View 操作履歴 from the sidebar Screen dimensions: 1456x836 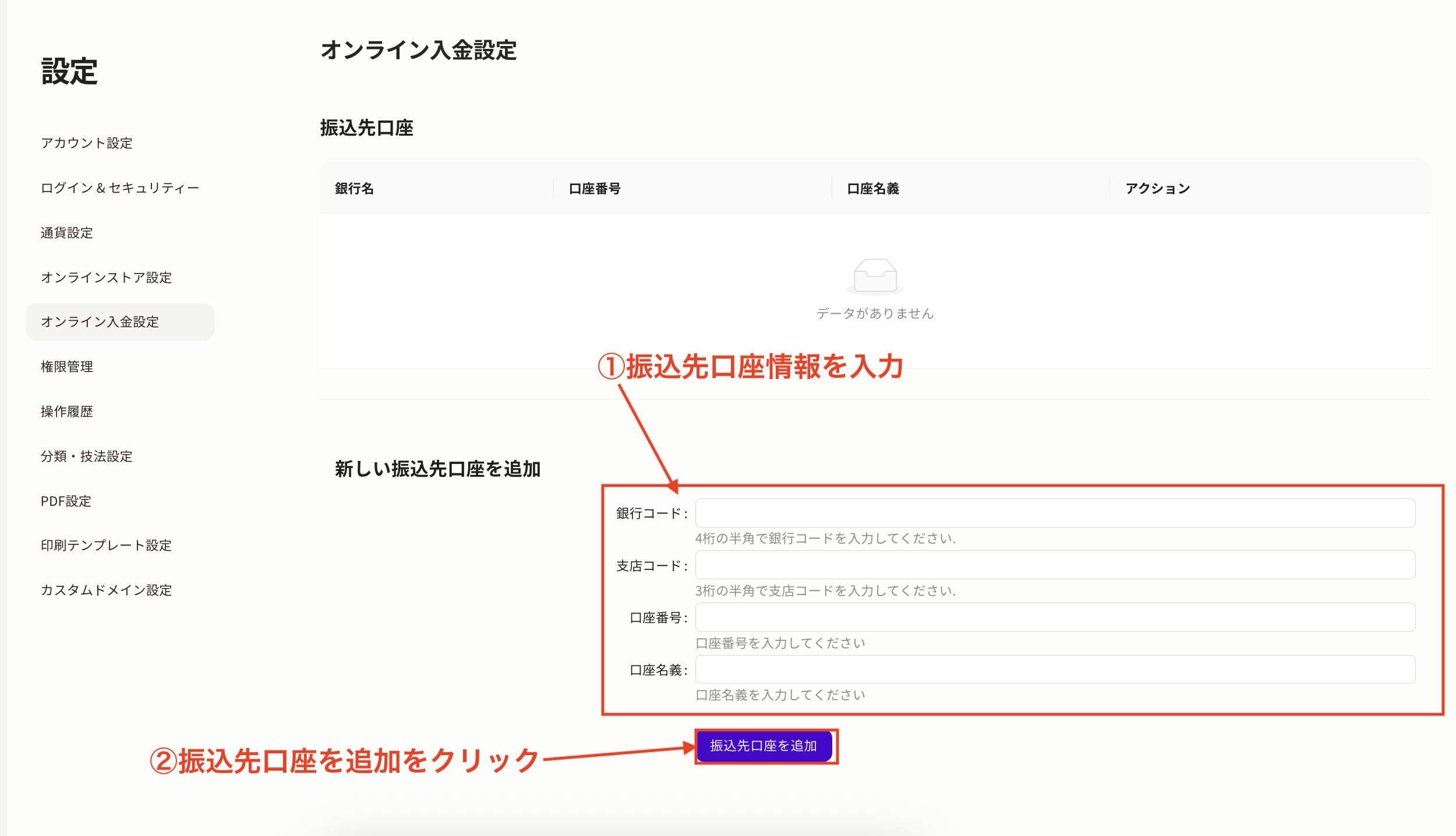(66, 412)
